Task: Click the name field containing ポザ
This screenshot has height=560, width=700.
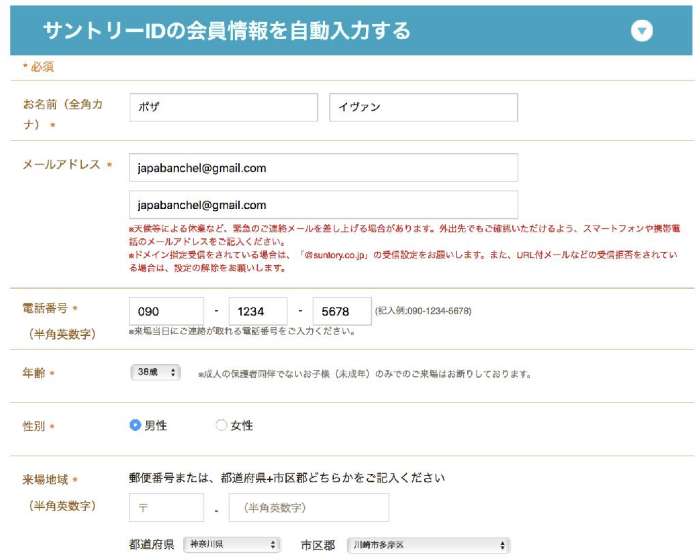Action: pyautogui.click(x=223, y=108)
